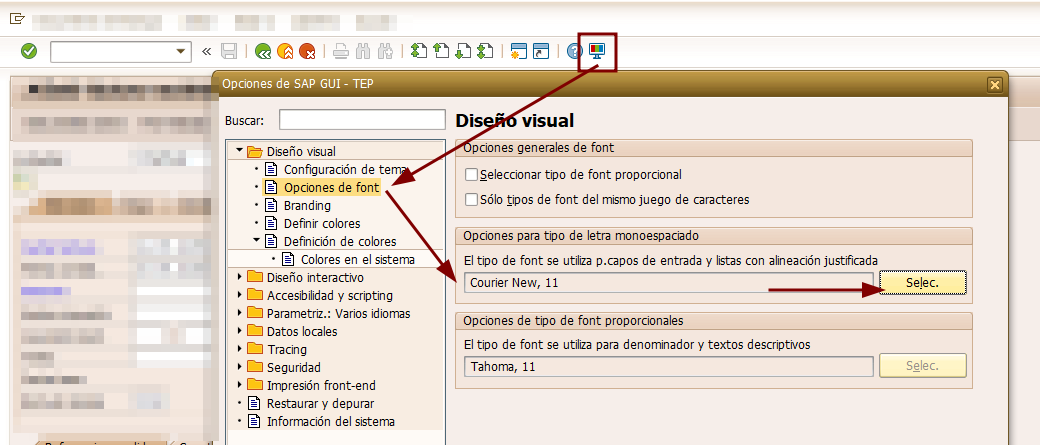Go to First Page icon
The image size is (1040, 445).
(x=419, y=51)
